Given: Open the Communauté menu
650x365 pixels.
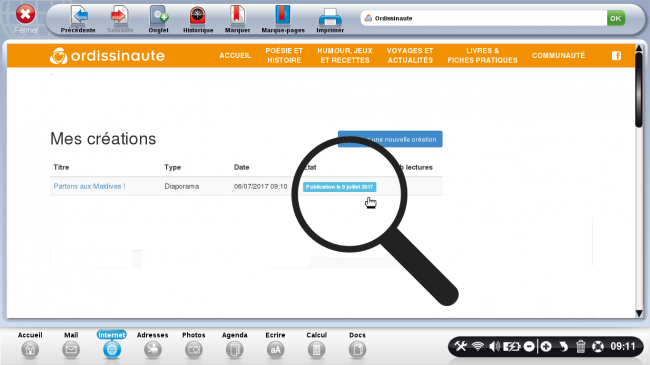Looking at the screenshot, I should (x=558, y=56).
